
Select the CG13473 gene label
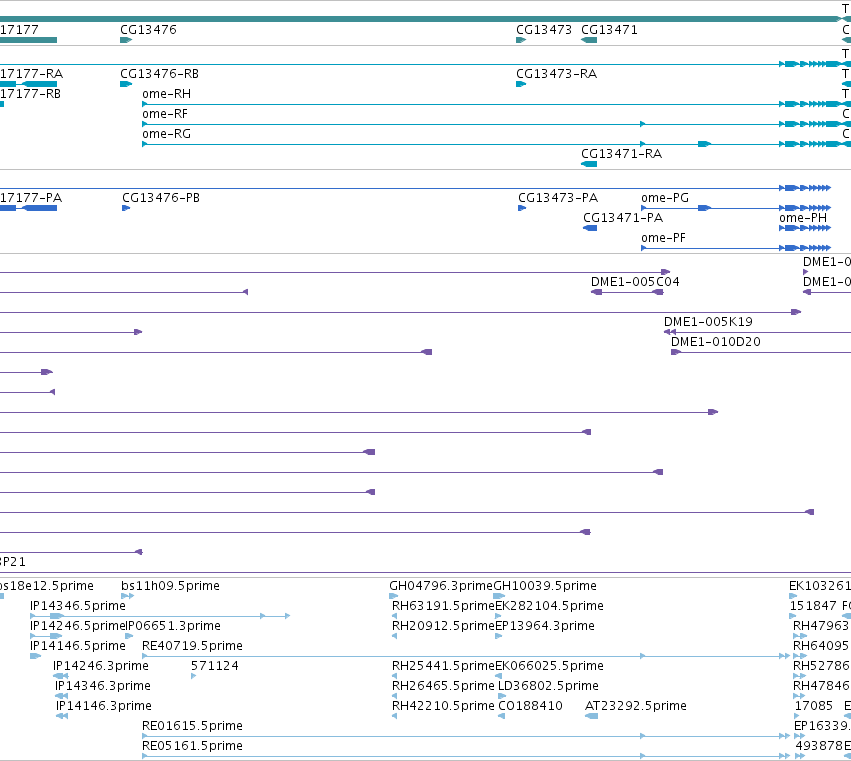click(544, 30)
